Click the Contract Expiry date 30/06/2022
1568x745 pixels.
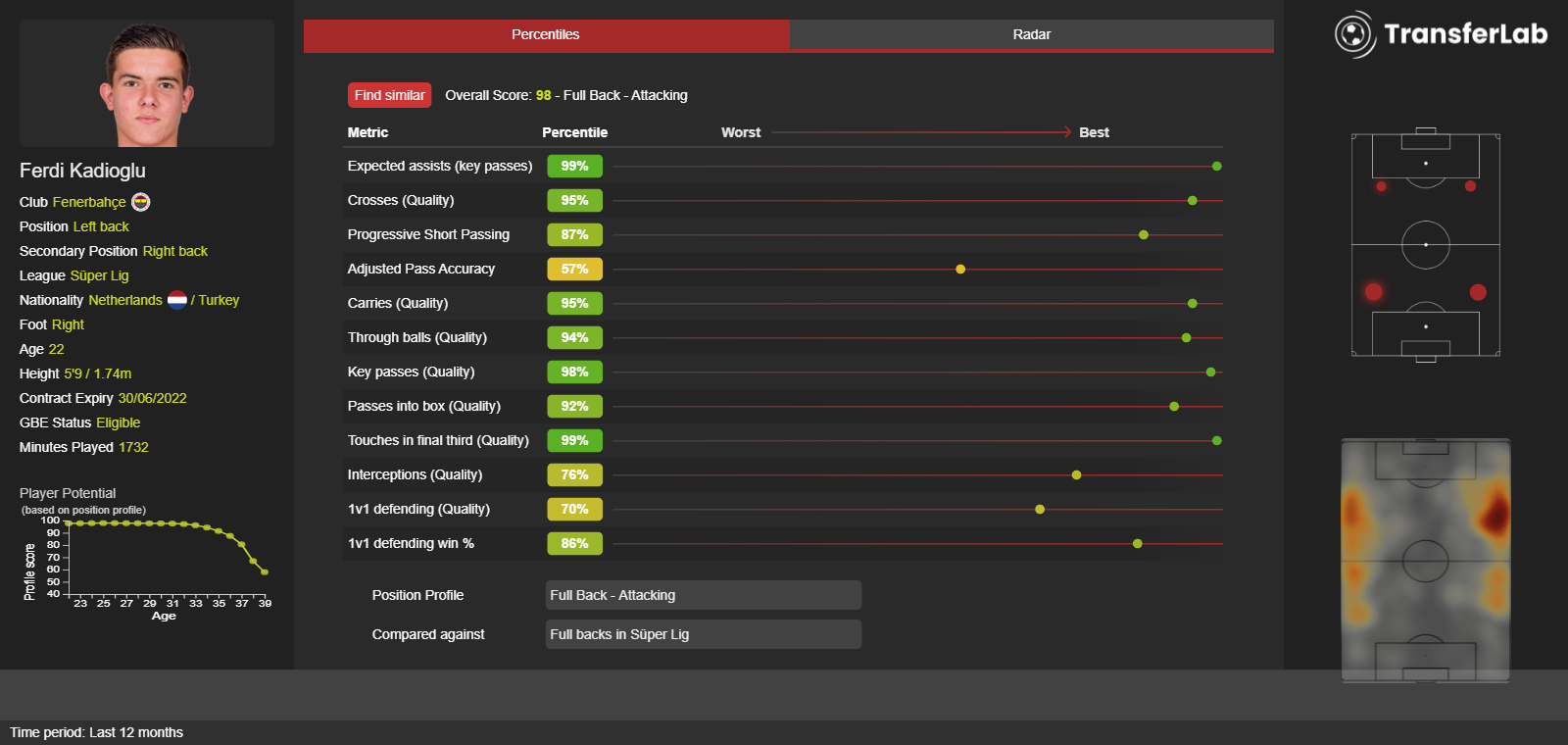[x=152, y=398]
